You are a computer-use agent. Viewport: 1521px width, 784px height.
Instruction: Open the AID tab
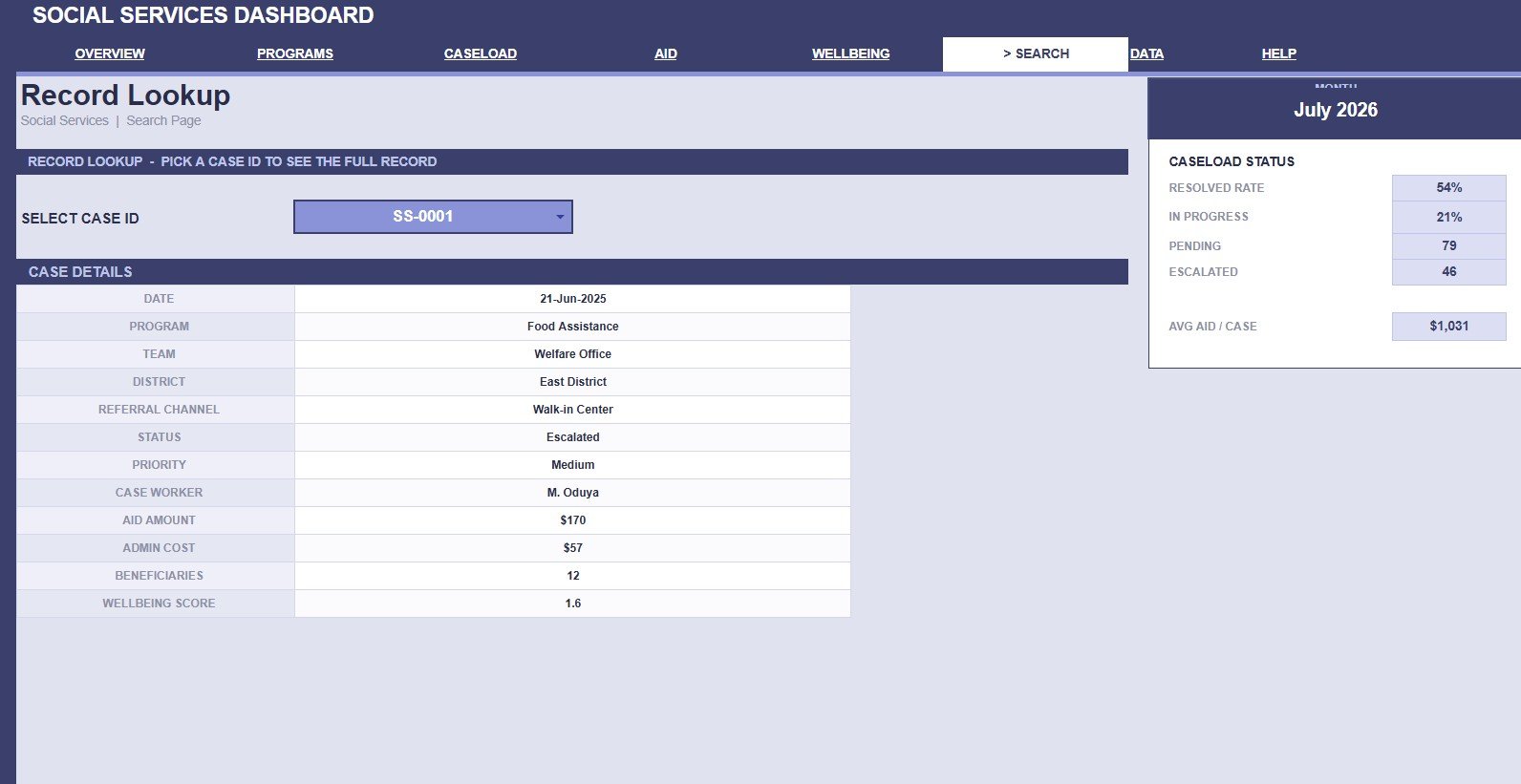tap(666, 53)
